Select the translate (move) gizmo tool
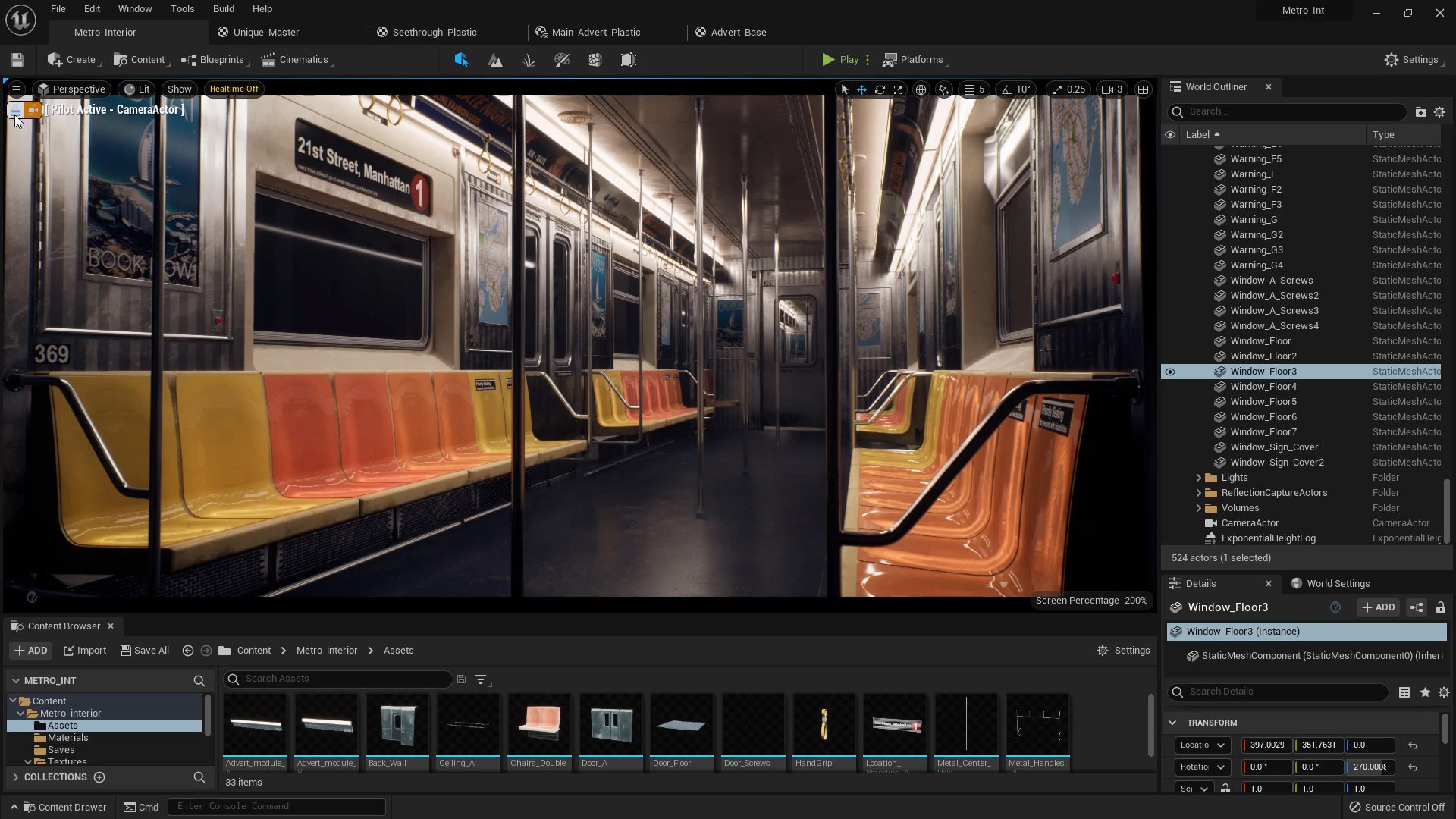The image size is (1456, 819). [x=862, y=89]
